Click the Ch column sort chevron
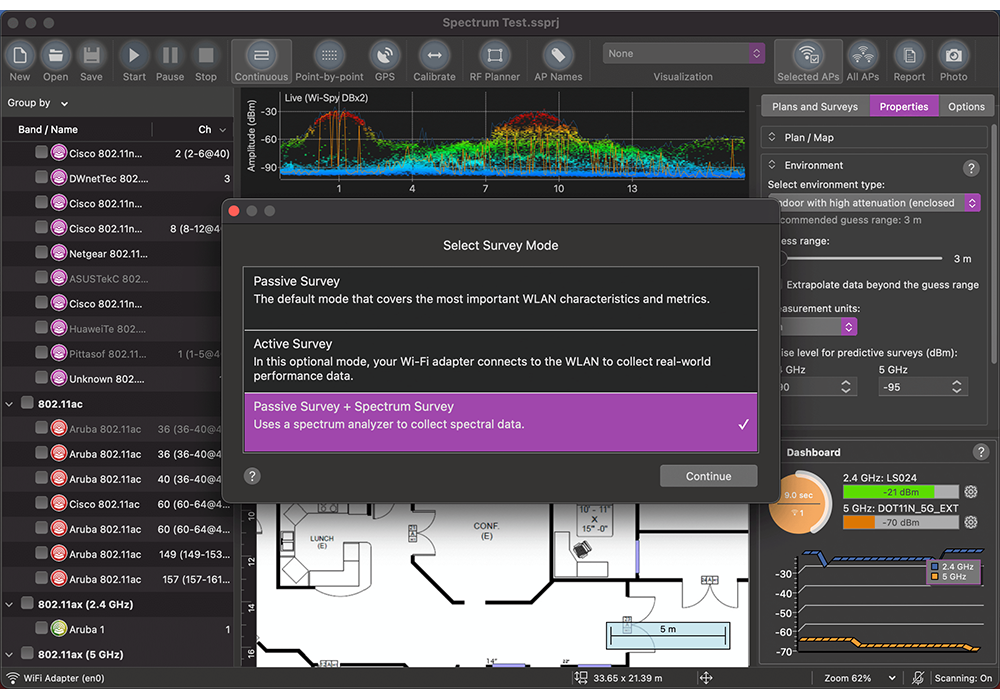This screenshot has height=700, width=1000. pyautogui.click(x=223, y=130)
